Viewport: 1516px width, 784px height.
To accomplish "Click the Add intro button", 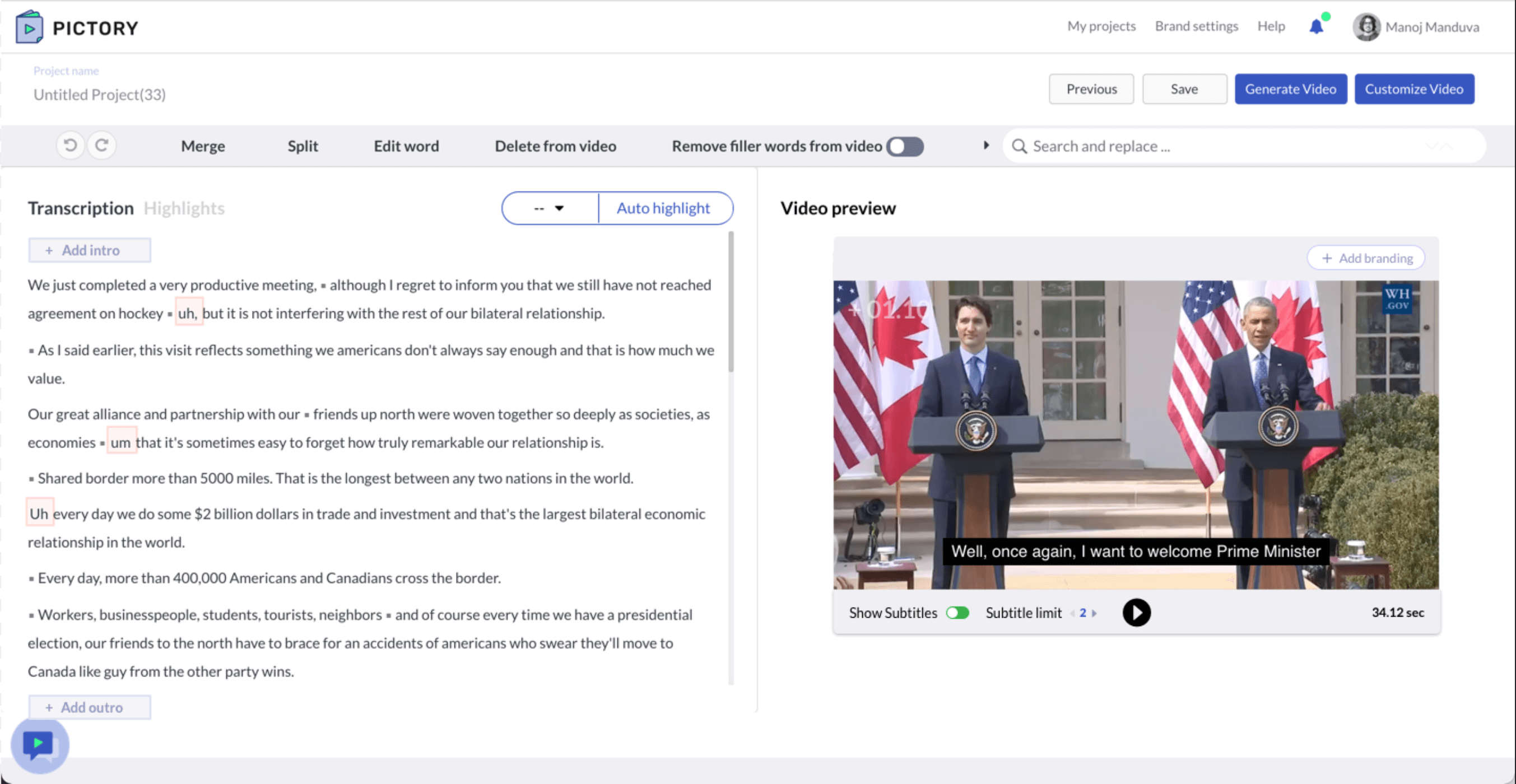I will pyautogui.click(x=90, y=250).
